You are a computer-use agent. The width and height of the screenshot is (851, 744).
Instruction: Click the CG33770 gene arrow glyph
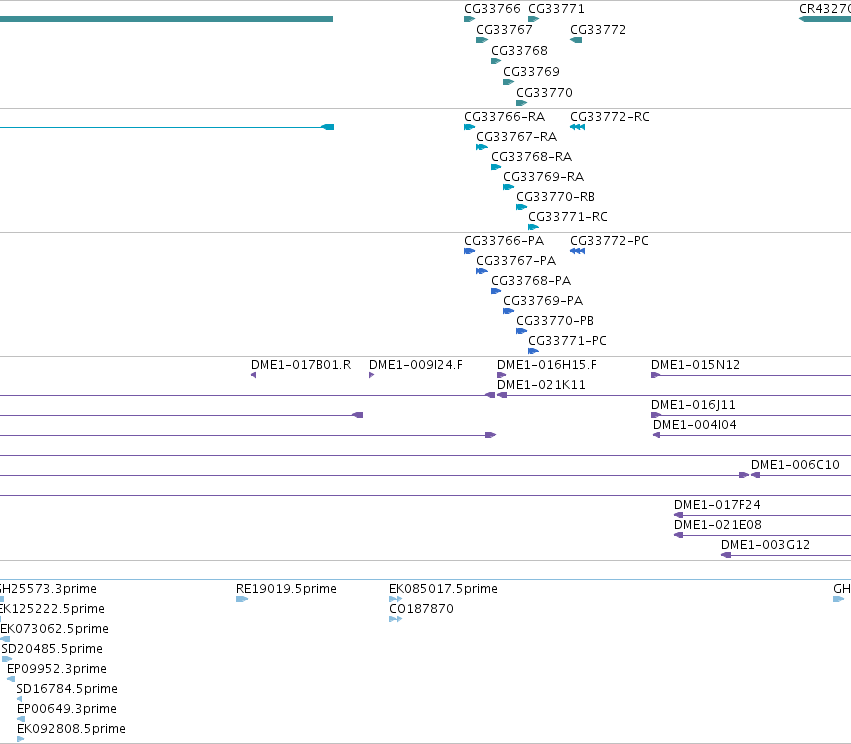click(522, 103)
